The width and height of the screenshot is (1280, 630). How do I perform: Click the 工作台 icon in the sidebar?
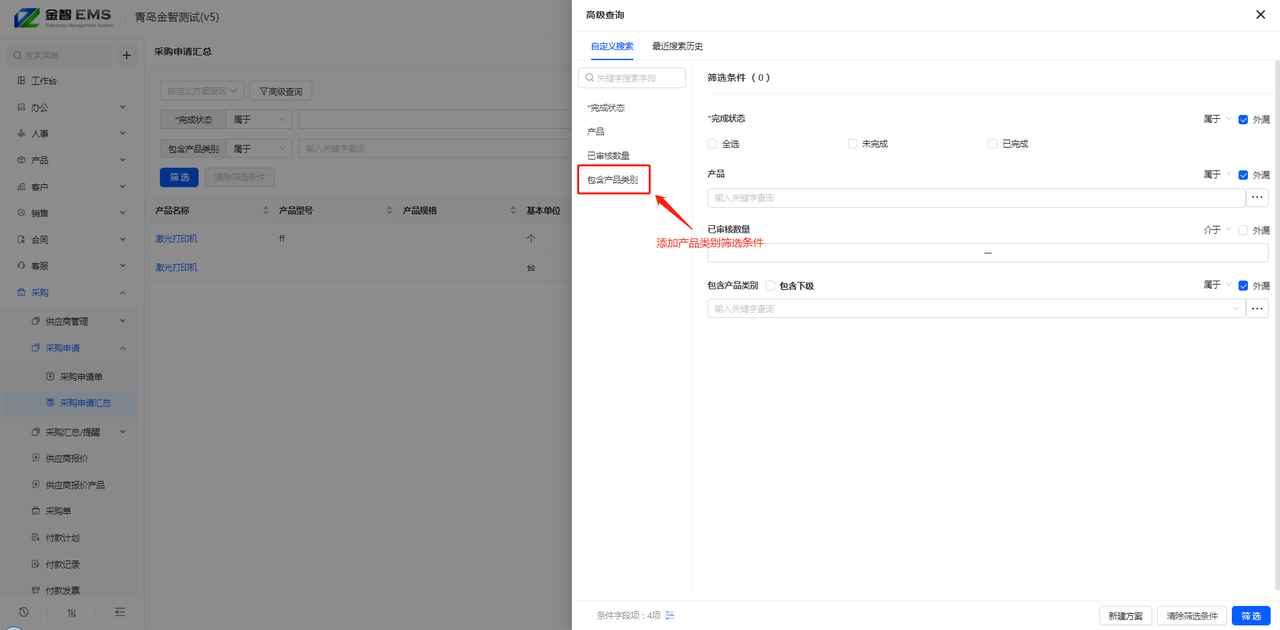pyautogui.click(x=21, y=81)
